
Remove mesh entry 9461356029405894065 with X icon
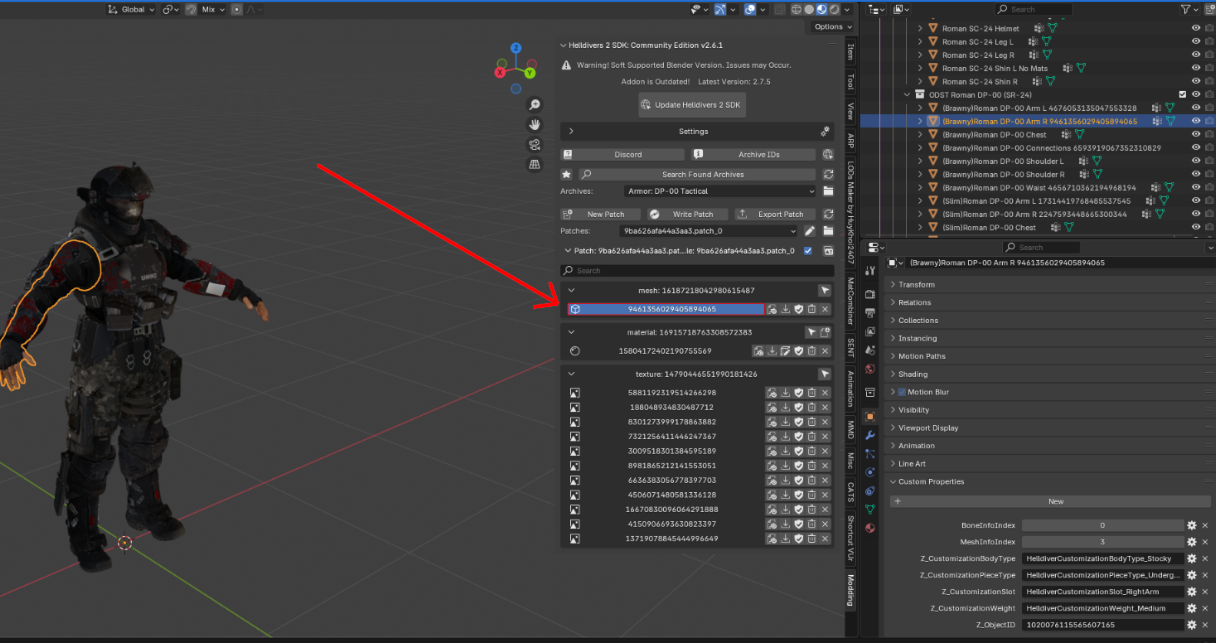[825, 309]
